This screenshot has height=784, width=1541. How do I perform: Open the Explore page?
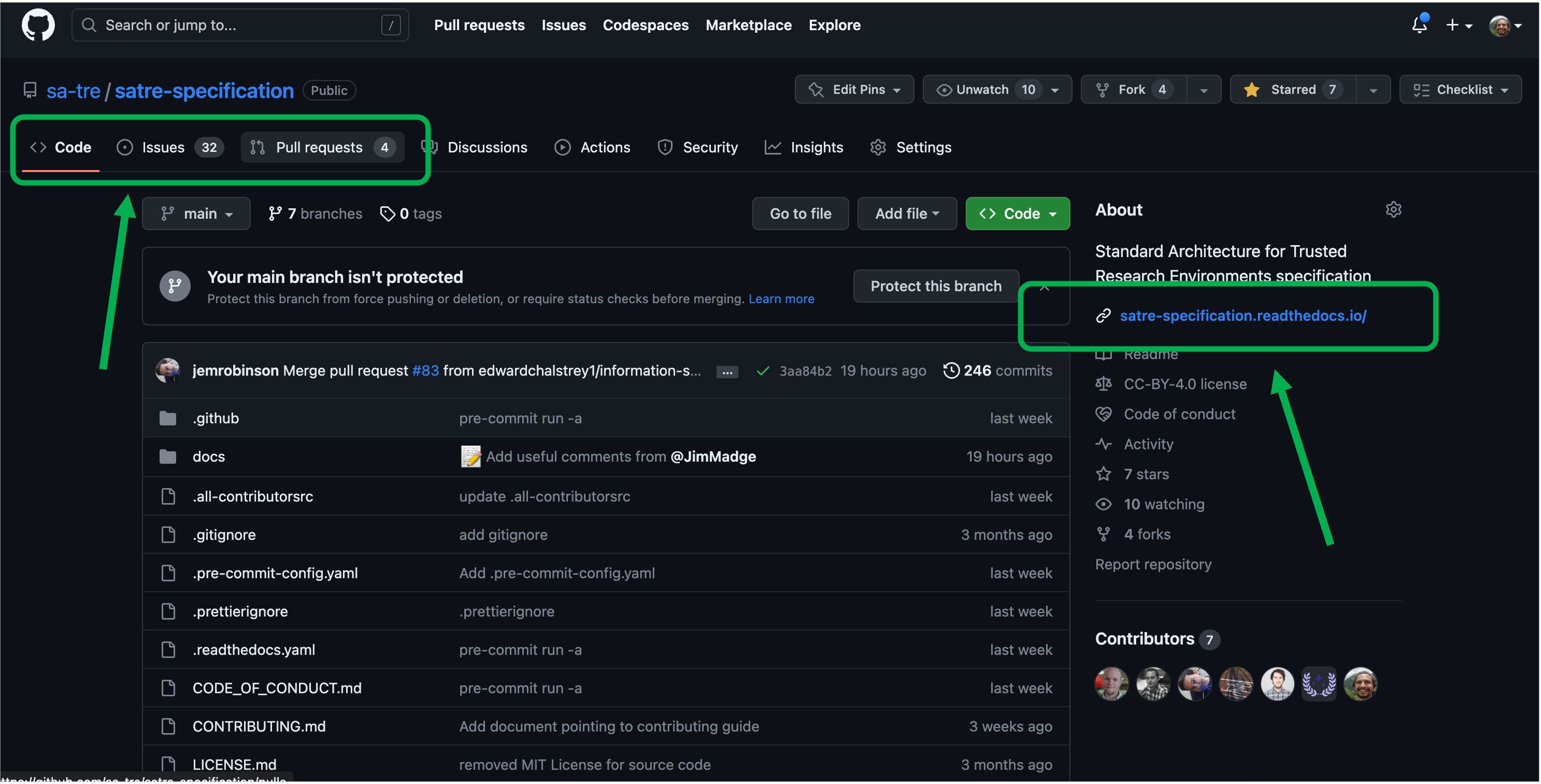(834, 25)
